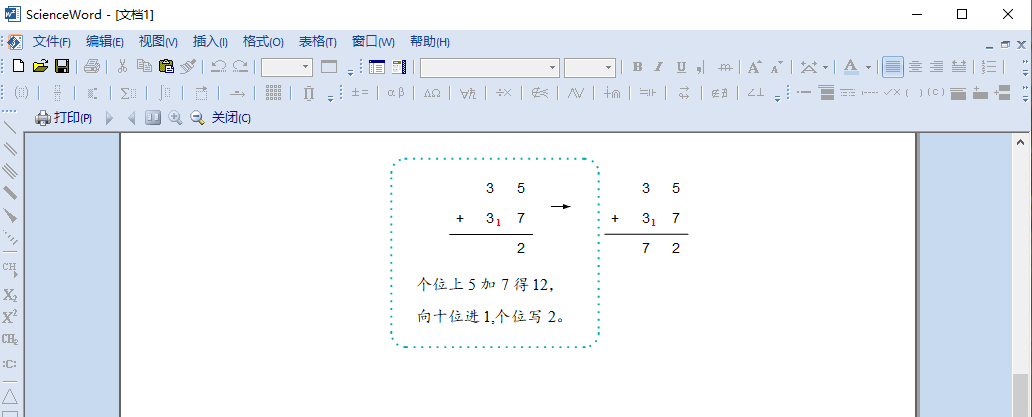Expand standard toolbar overflow options arrow
This screenshot has width=1032, height=417.
pyautogui.click(x=350, y=71)
